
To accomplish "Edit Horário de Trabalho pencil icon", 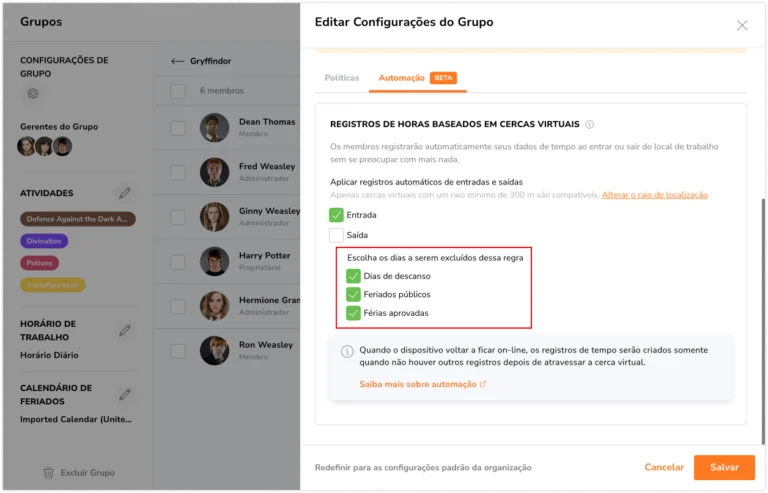I will (124, 330).
